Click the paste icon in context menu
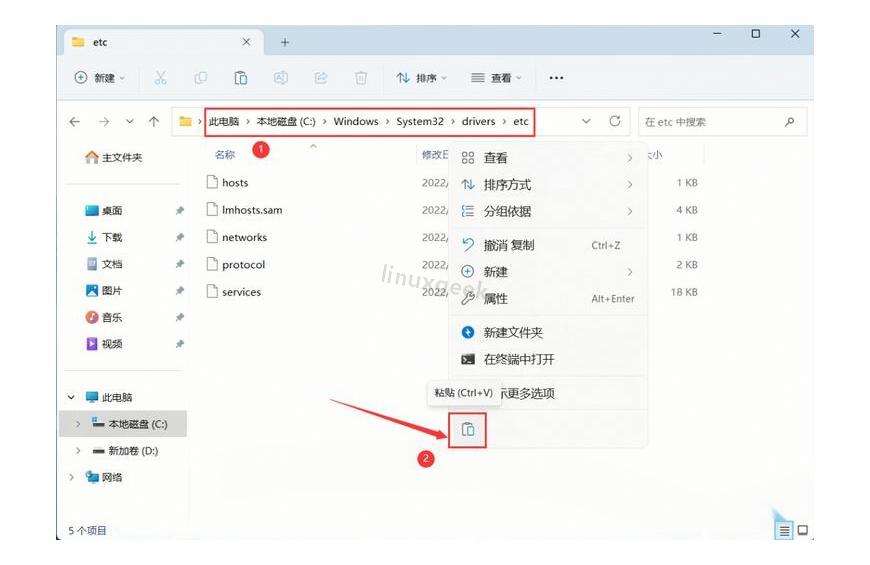The height and width of the screenshot is (565, 870). click(468, 430)
